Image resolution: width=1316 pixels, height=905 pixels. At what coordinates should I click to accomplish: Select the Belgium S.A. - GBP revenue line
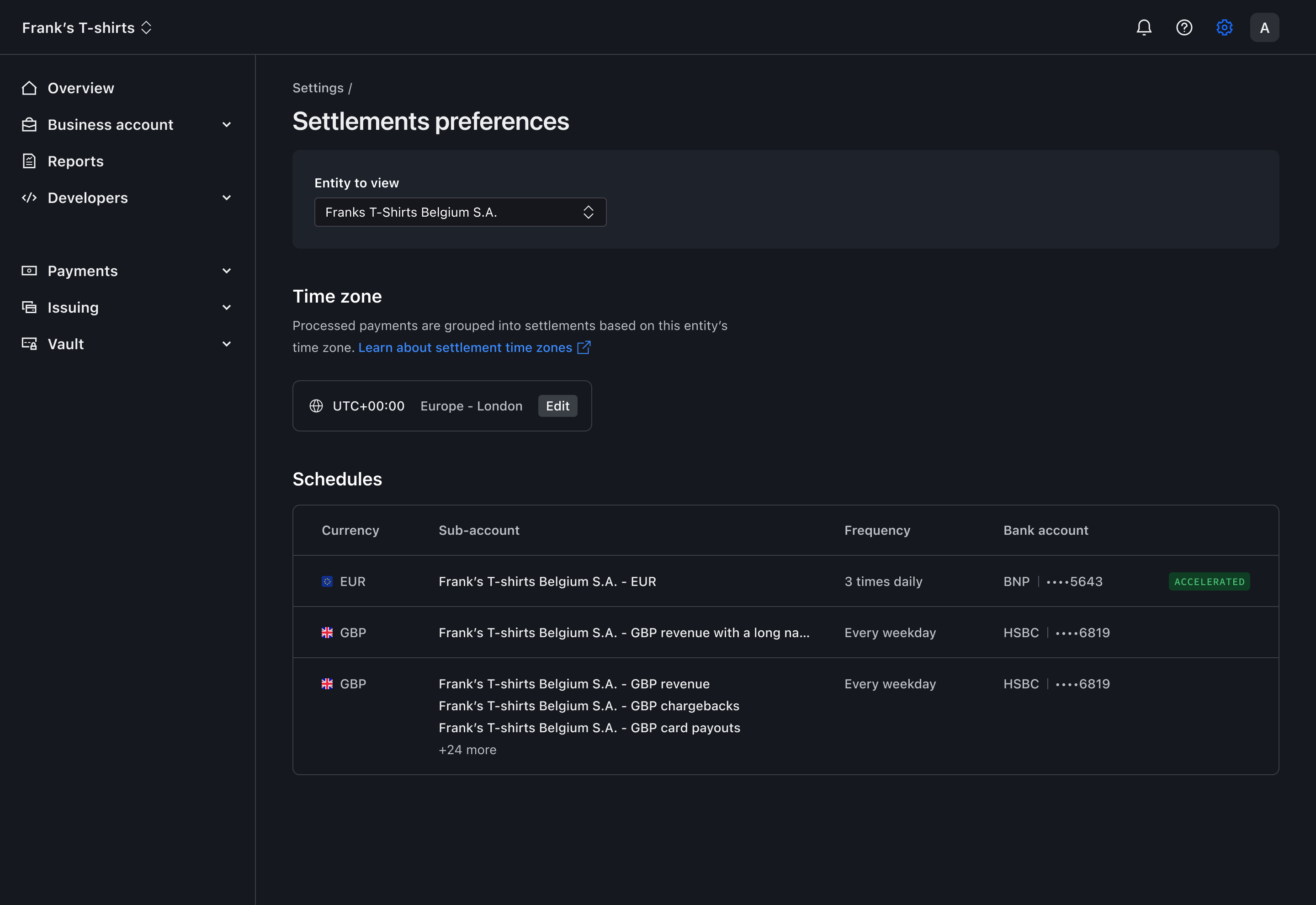coord(574,684)
